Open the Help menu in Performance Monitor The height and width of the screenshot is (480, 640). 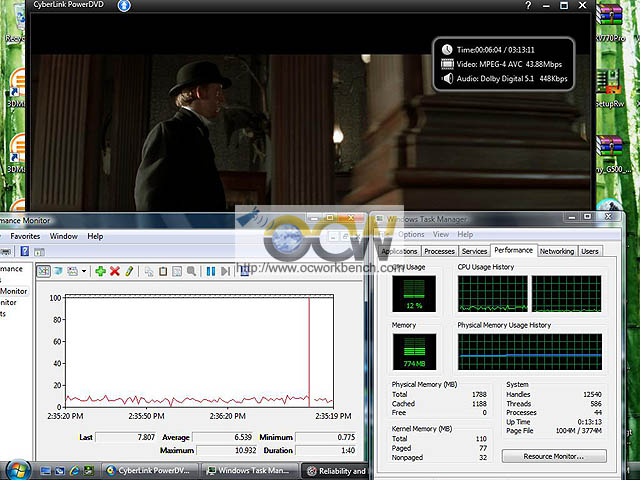click(95, 236)
